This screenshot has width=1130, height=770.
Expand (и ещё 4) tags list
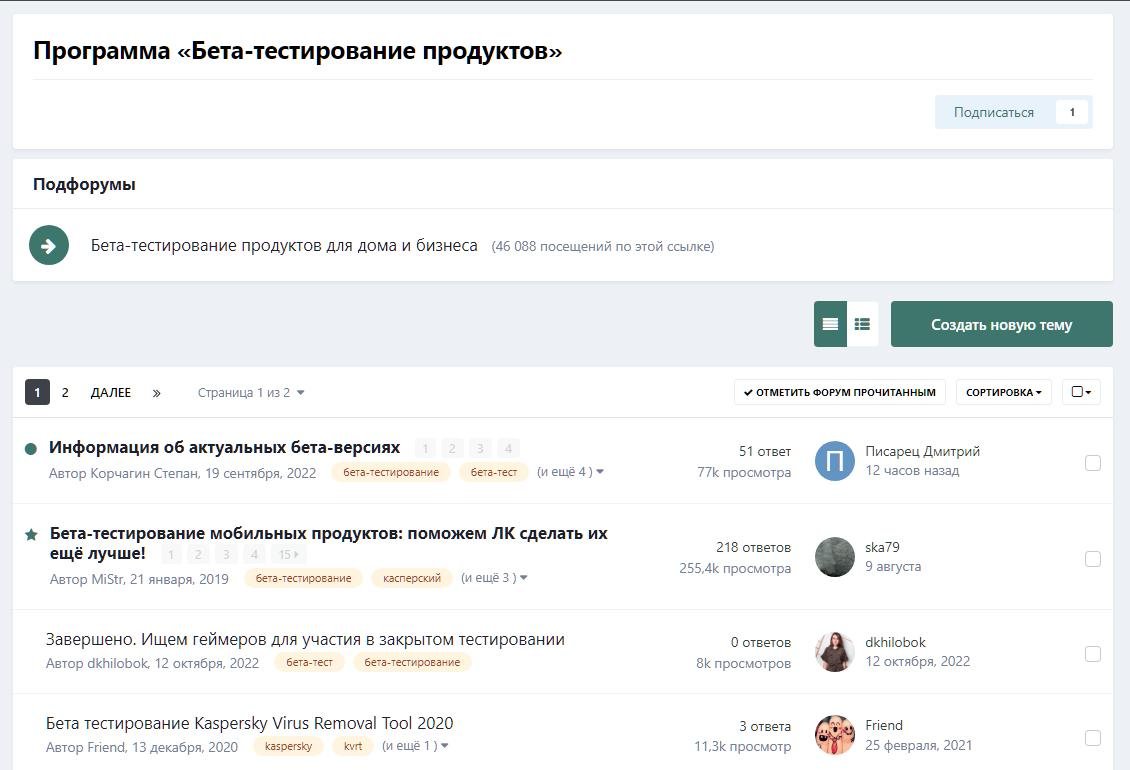point(570,472)
